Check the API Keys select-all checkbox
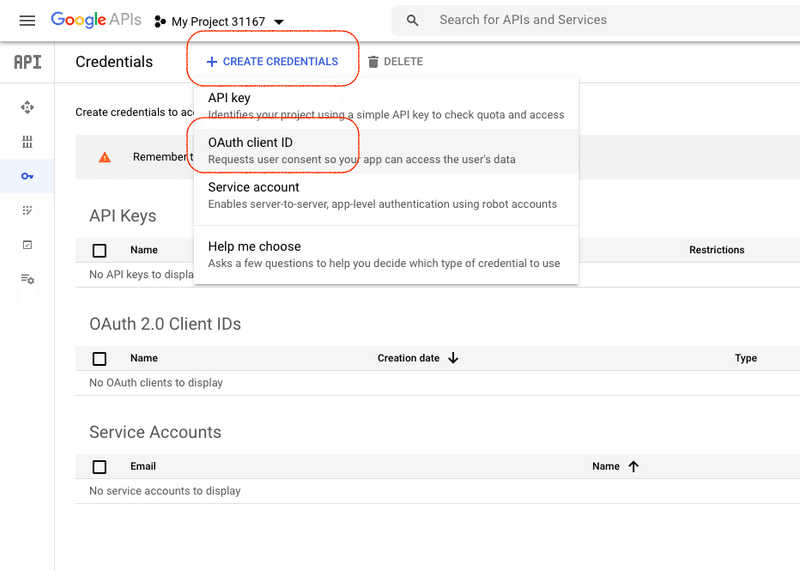800x571 pixels. coord(99,250)
